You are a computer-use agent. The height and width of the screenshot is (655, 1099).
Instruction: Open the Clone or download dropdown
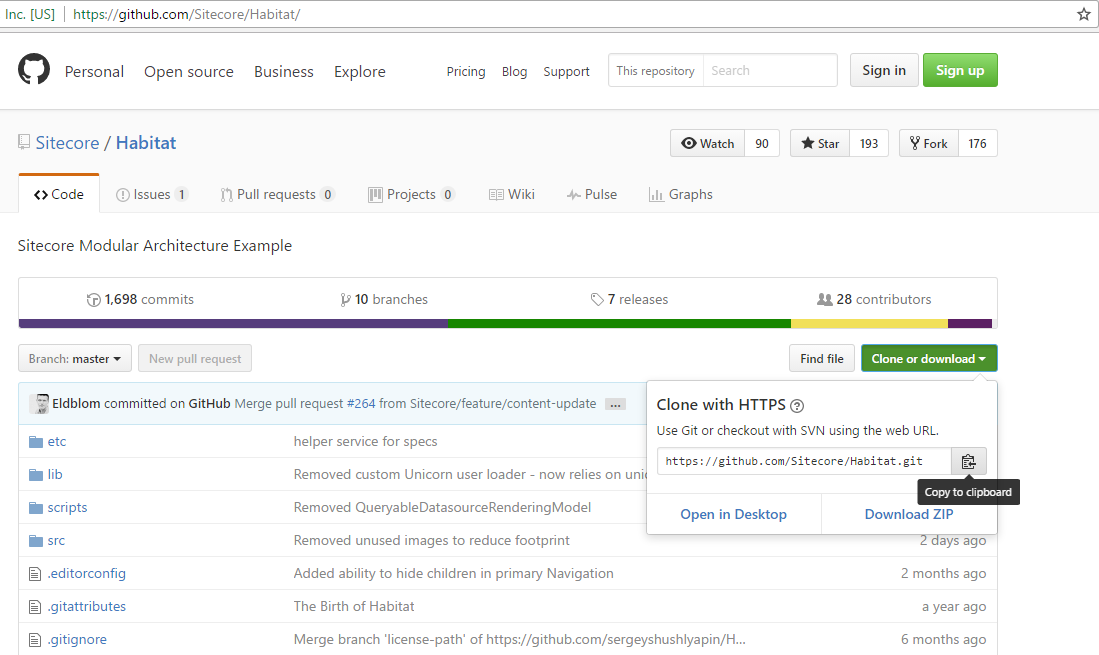coord(928,358)
